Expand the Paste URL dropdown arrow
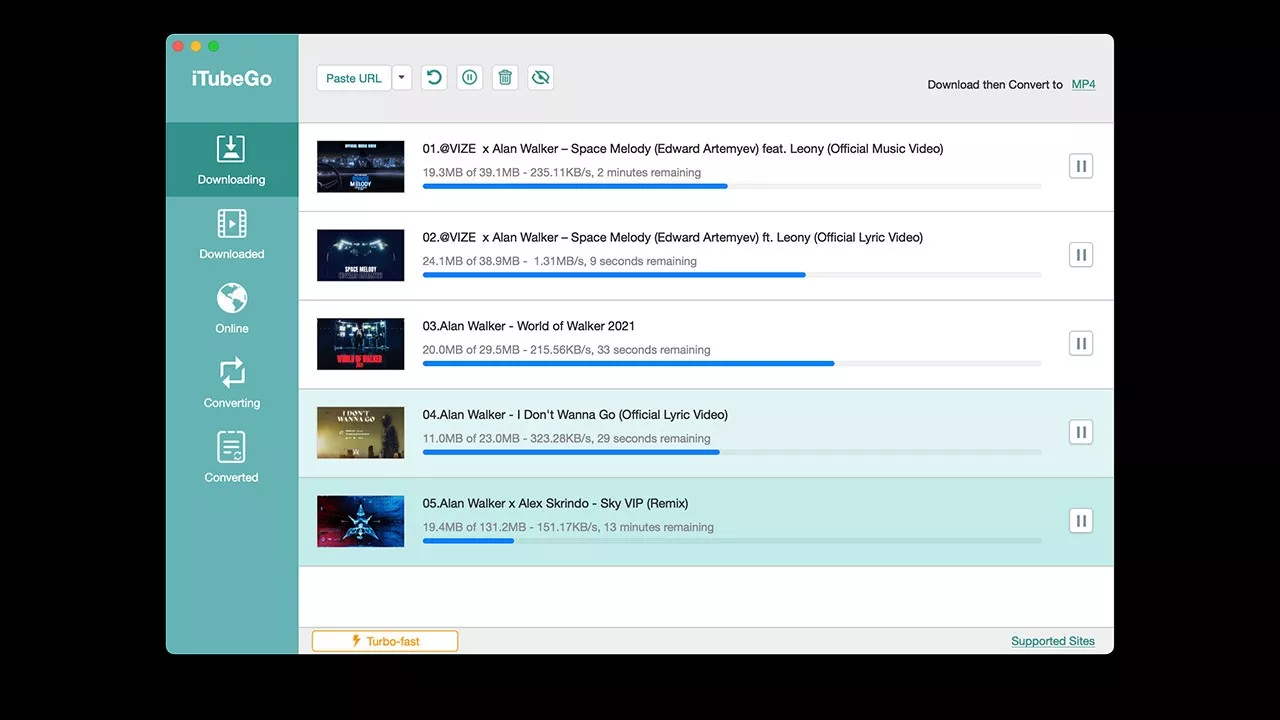The image size is (1280, 720). point(402,78)
